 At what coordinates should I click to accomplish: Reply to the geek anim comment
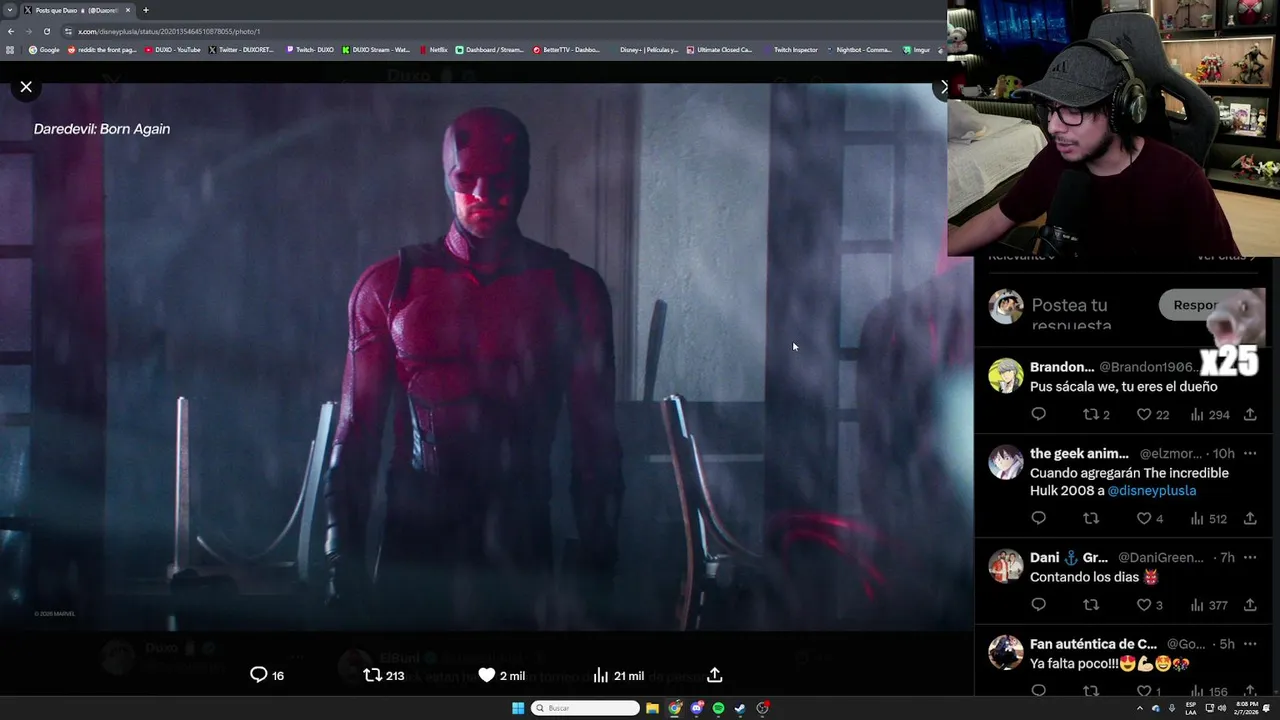pos(1038,518)
